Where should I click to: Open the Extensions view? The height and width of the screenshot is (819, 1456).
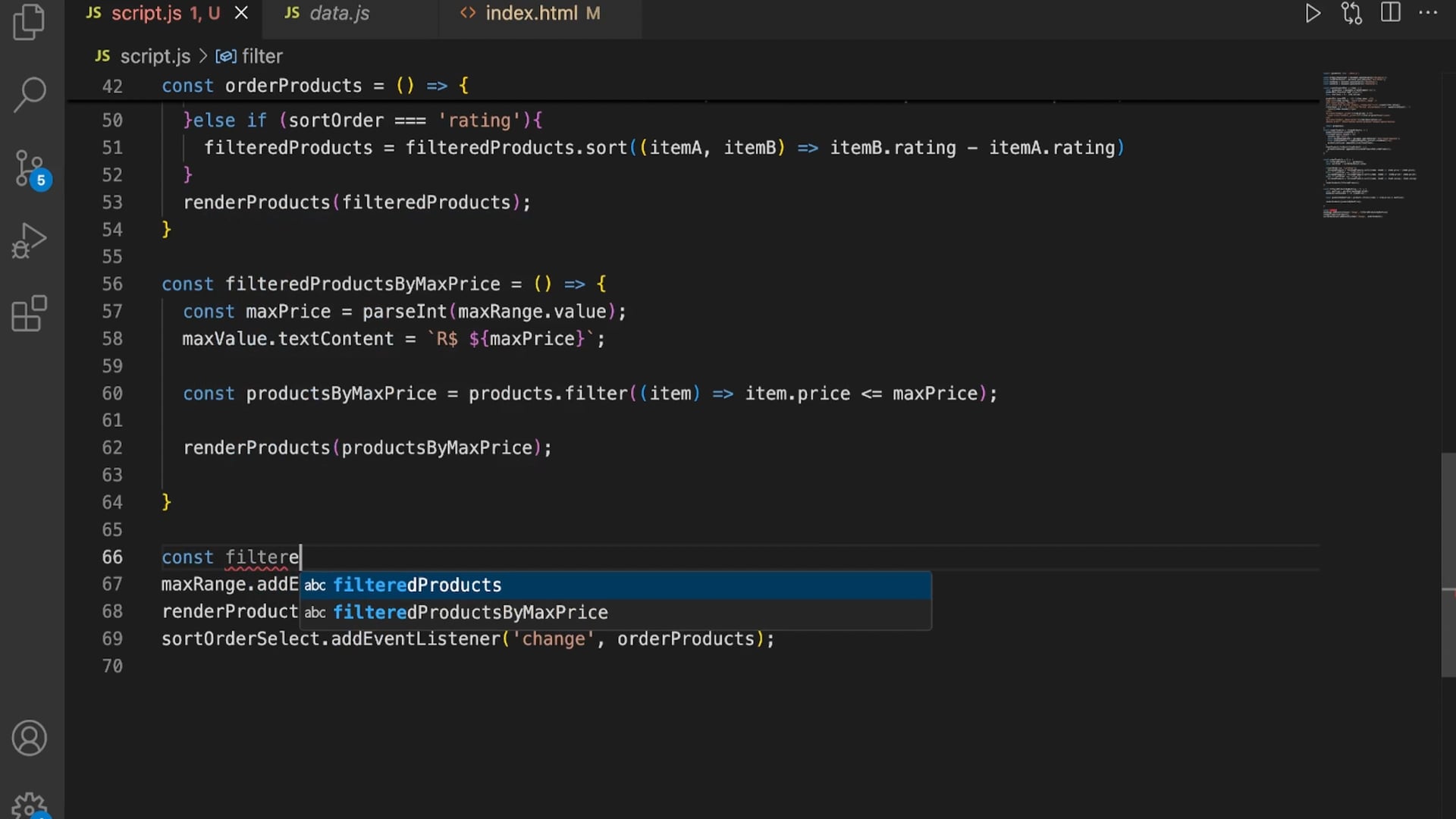click(x=30, y=313)
